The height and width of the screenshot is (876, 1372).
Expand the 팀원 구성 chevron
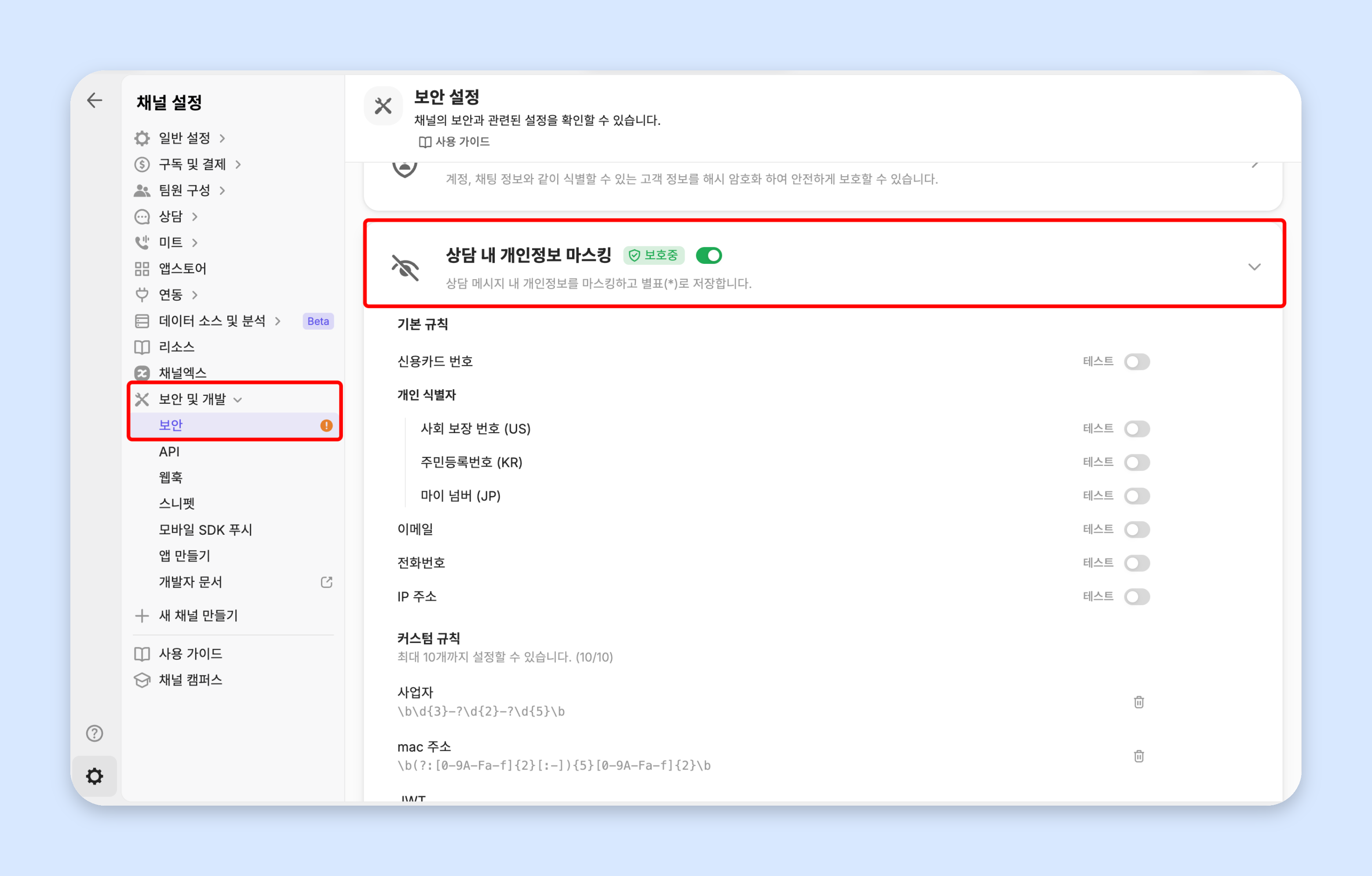pos(222,190)
